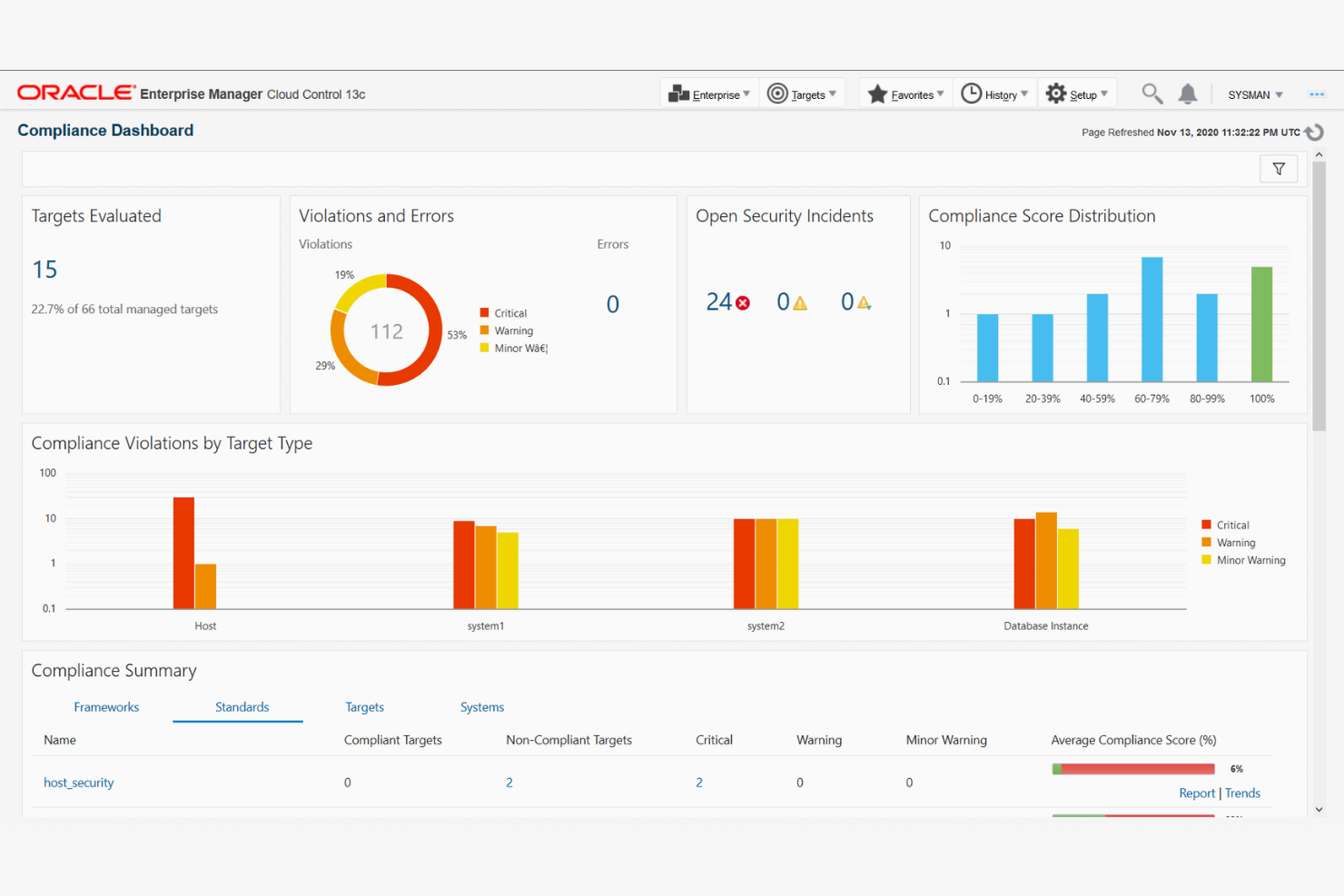Open the dashboard filter funnel icon
Viewport: 1344px width, 896px height.
tap(1279, 169)
